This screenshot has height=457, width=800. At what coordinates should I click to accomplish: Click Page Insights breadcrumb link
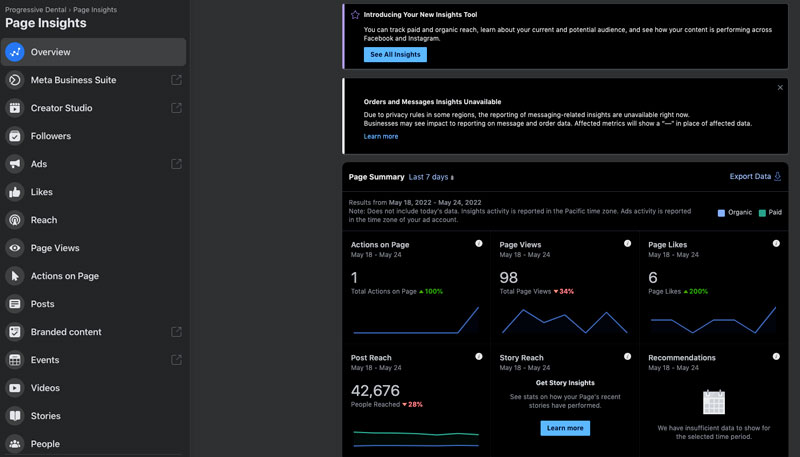[x=95, y=10]
